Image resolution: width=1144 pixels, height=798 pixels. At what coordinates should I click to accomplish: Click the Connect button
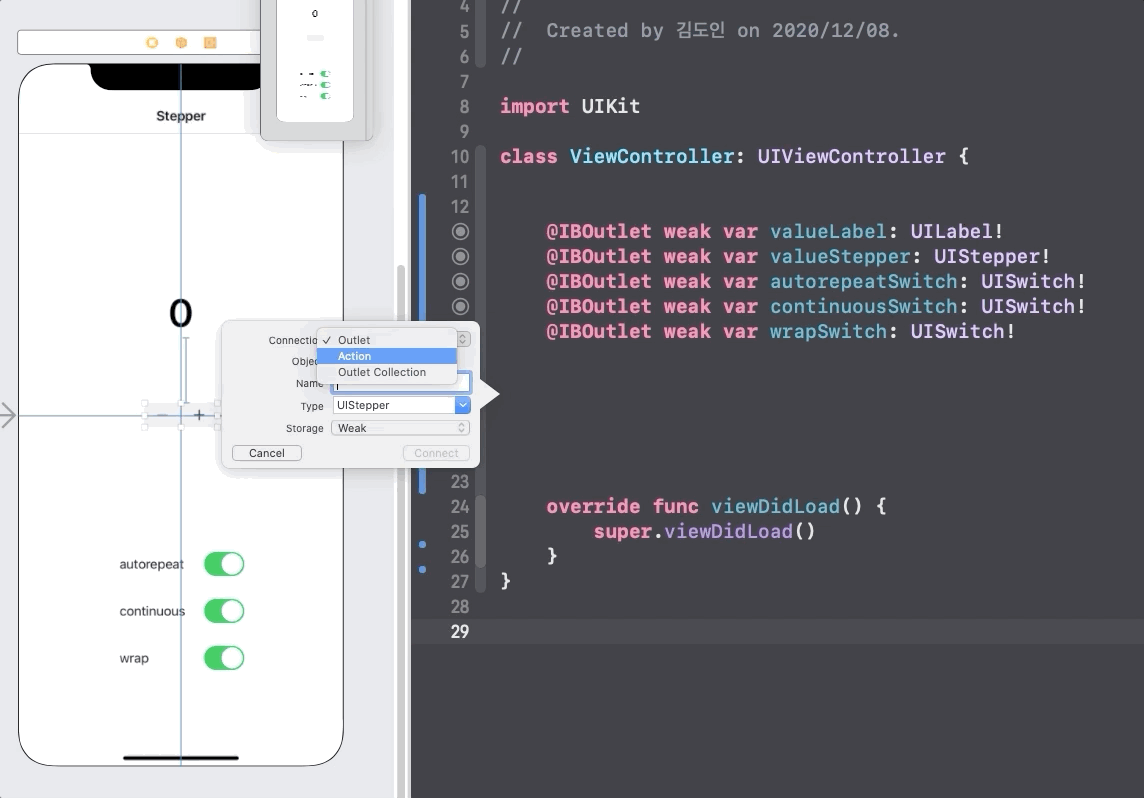pos(436,453)
